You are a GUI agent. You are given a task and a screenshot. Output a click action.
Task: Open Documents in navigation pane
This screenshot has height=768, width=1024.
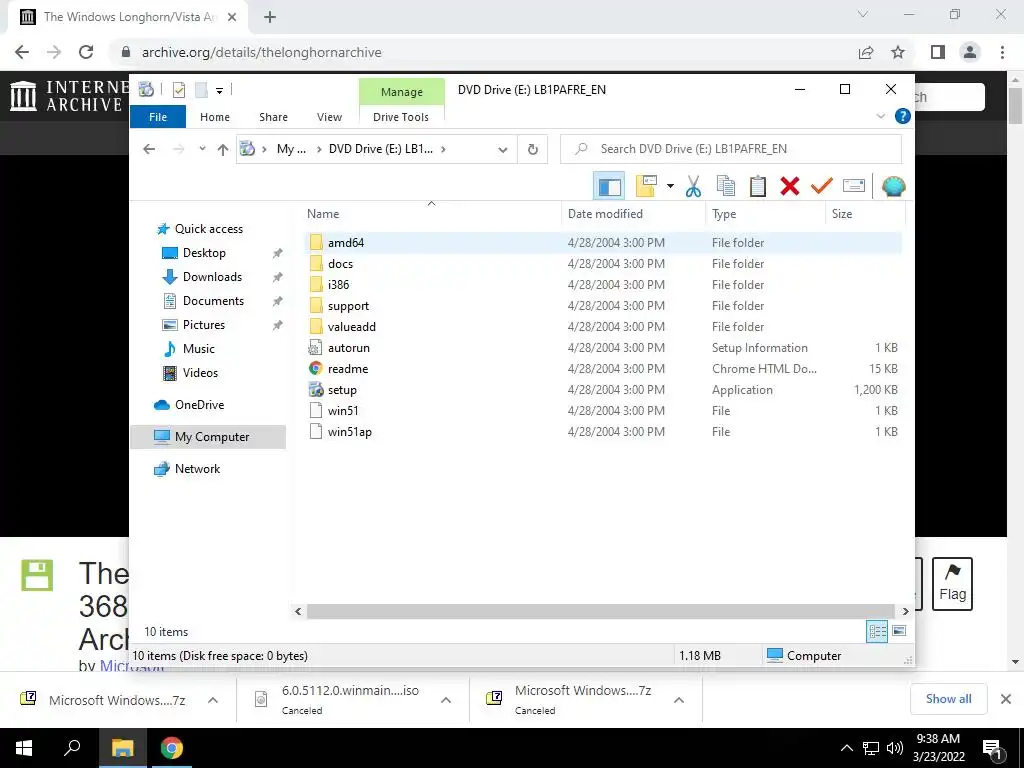coord(213,301)
